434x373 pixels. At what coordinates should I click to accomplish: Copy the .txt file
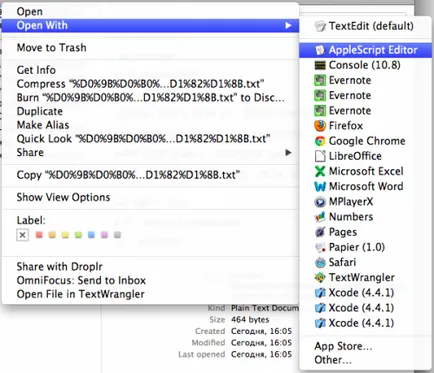tap(150, 175)
